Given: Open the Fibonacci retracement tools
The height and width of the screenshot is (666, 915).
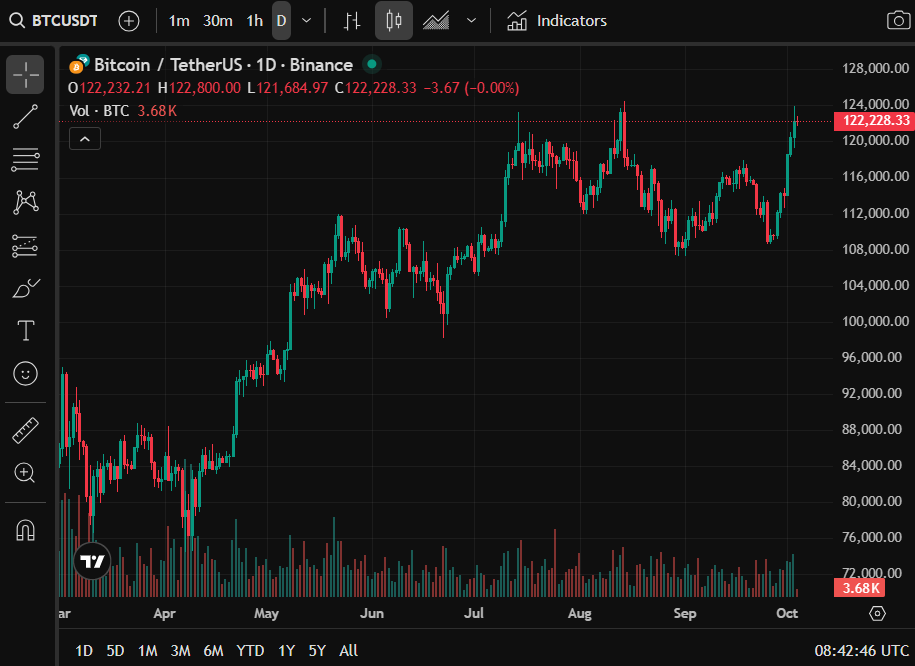Looking at the screenshot, I should (x=25, y=159).
